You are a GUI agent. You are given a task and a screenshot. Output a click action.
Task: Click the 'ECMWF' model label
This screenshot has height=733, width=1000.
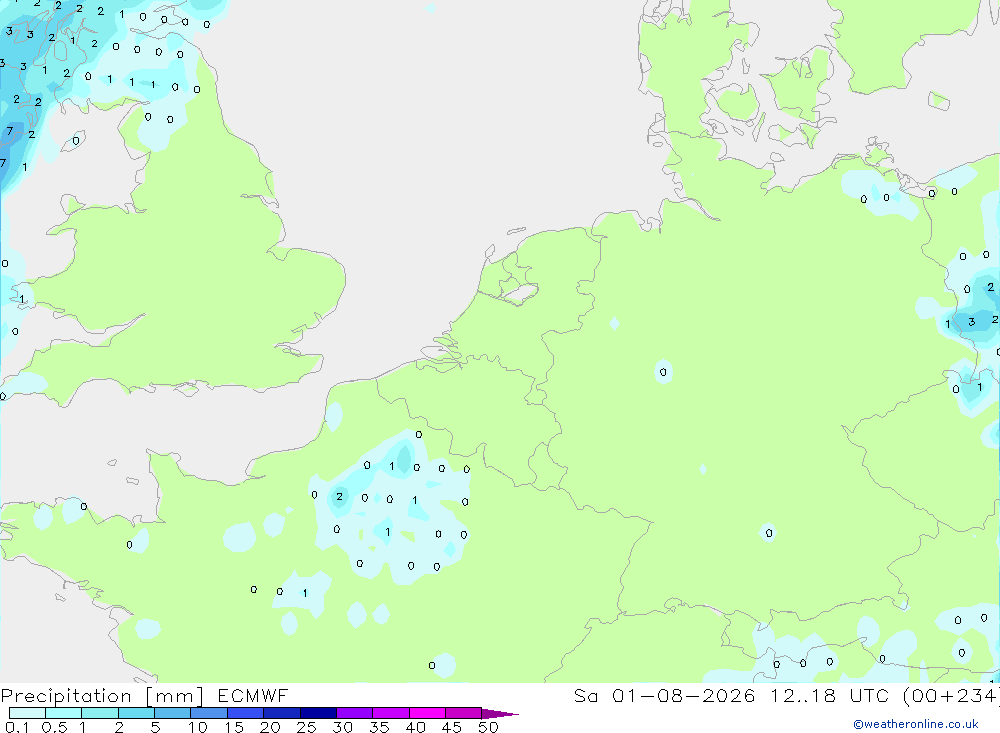253,695
